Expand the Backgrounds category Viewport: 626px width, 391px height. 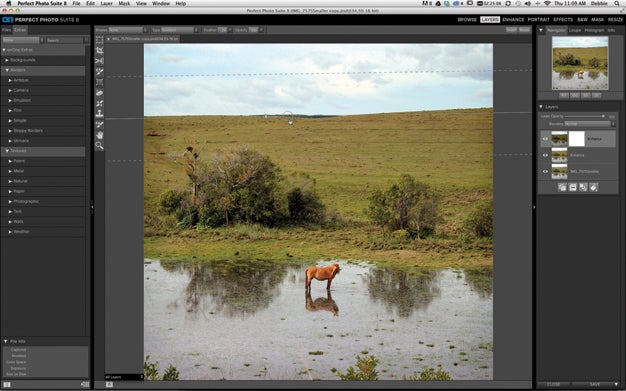(x=7, y=60)
